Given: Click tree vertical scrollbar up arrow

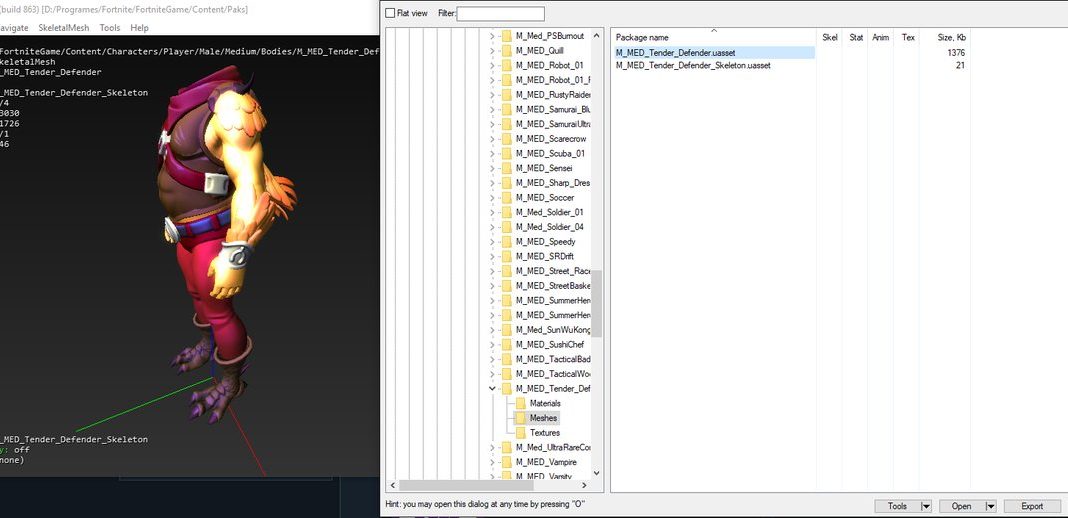Looking at the screenshot, I should tap(597, 35).
